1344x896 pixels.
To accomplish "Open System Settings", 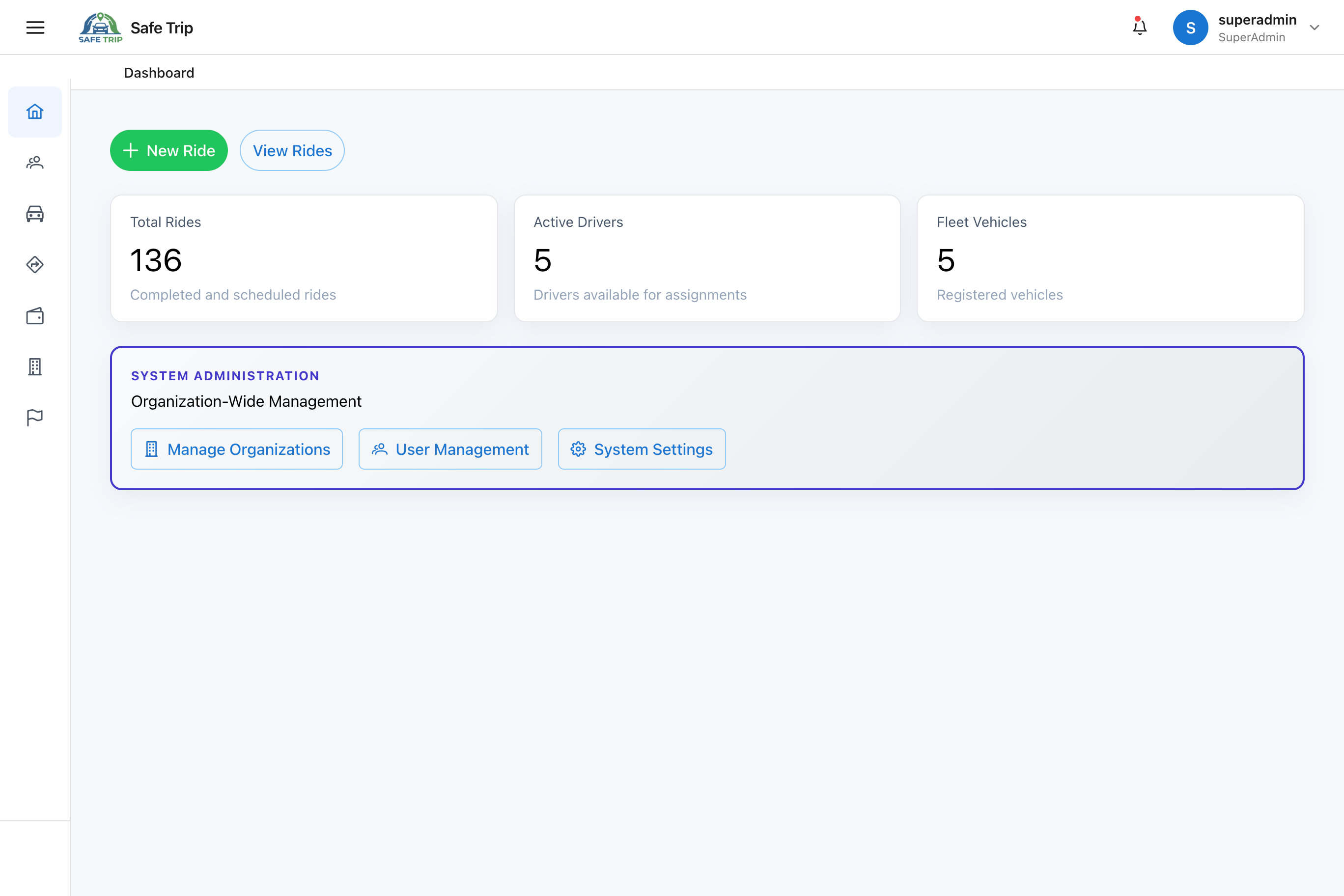I will click(x=642, y=449).
